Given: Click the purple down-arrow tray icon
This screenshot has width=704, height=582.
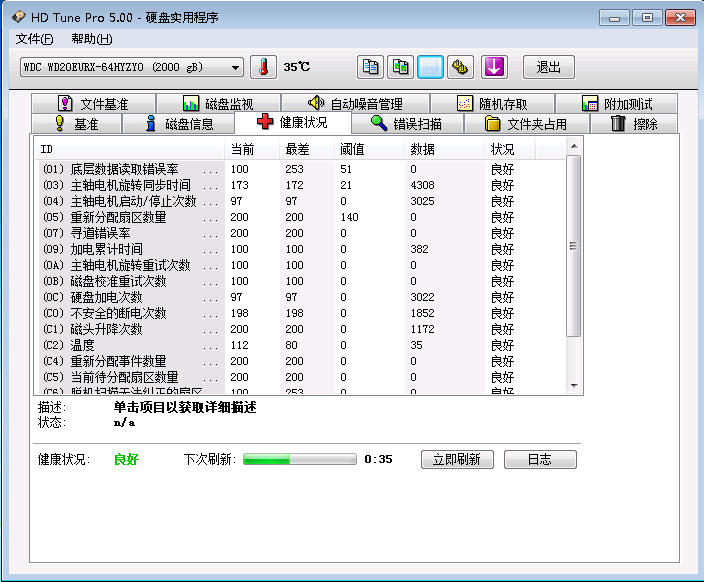Looking at the screenshot, I should pos(494,67).
